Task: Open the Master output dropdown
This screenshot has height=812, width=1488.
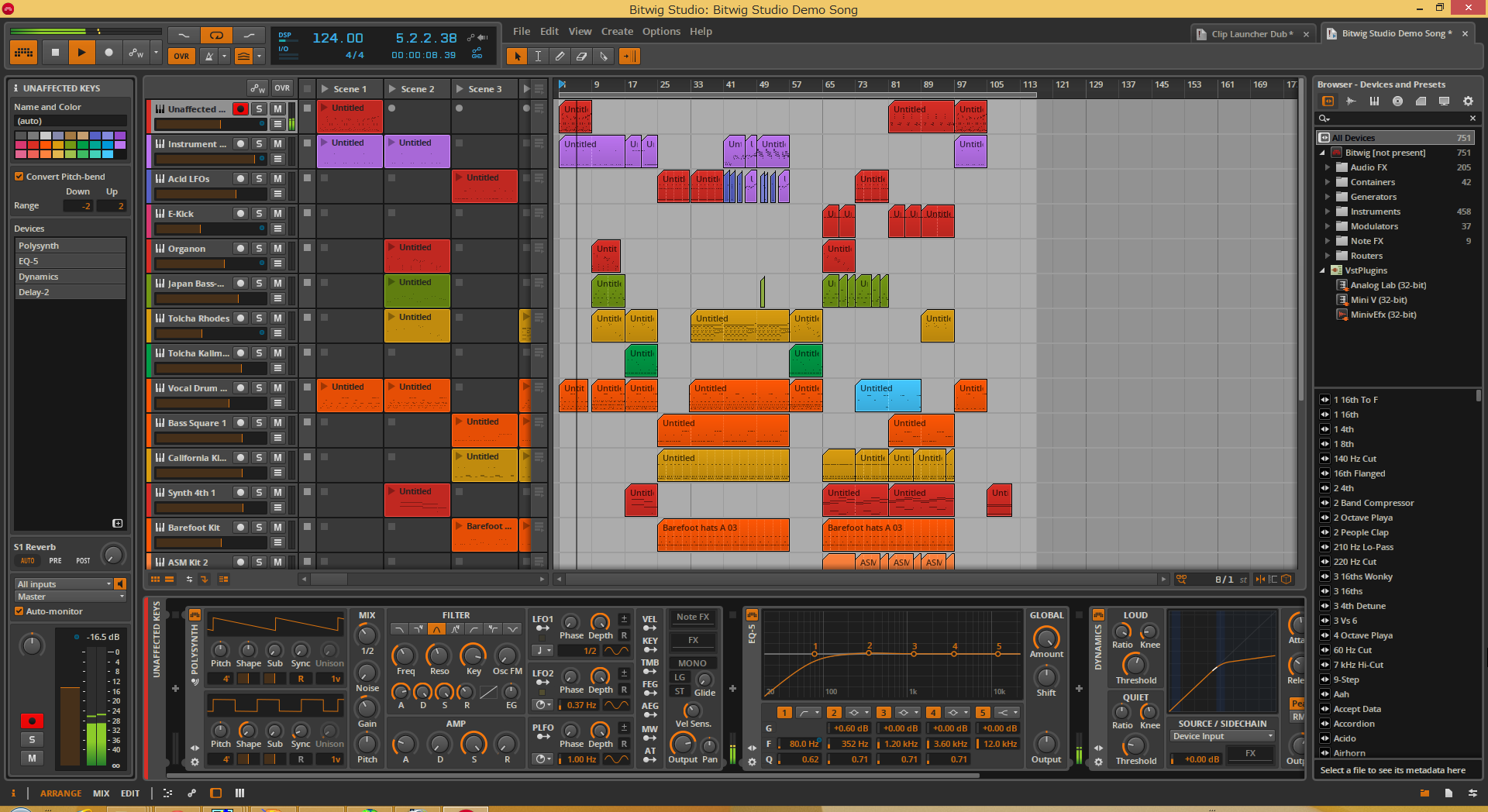Action: tap(70, 597)
